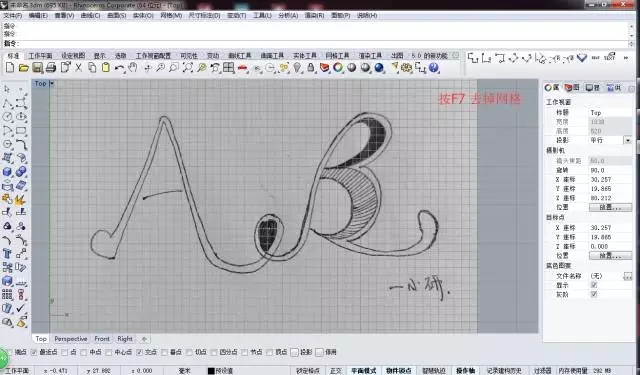
Task: Enable the 中点 object snap checkbox
Action: (84, 352)
